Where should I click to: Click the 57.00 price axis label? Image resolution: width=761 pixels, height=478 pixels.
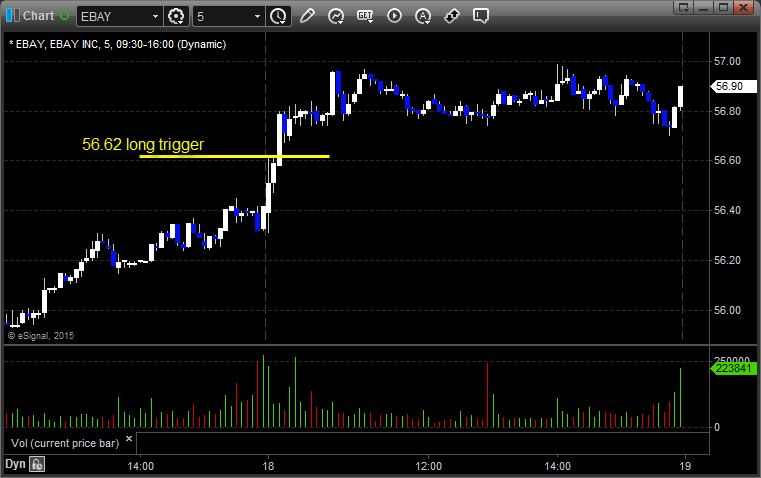727,61
